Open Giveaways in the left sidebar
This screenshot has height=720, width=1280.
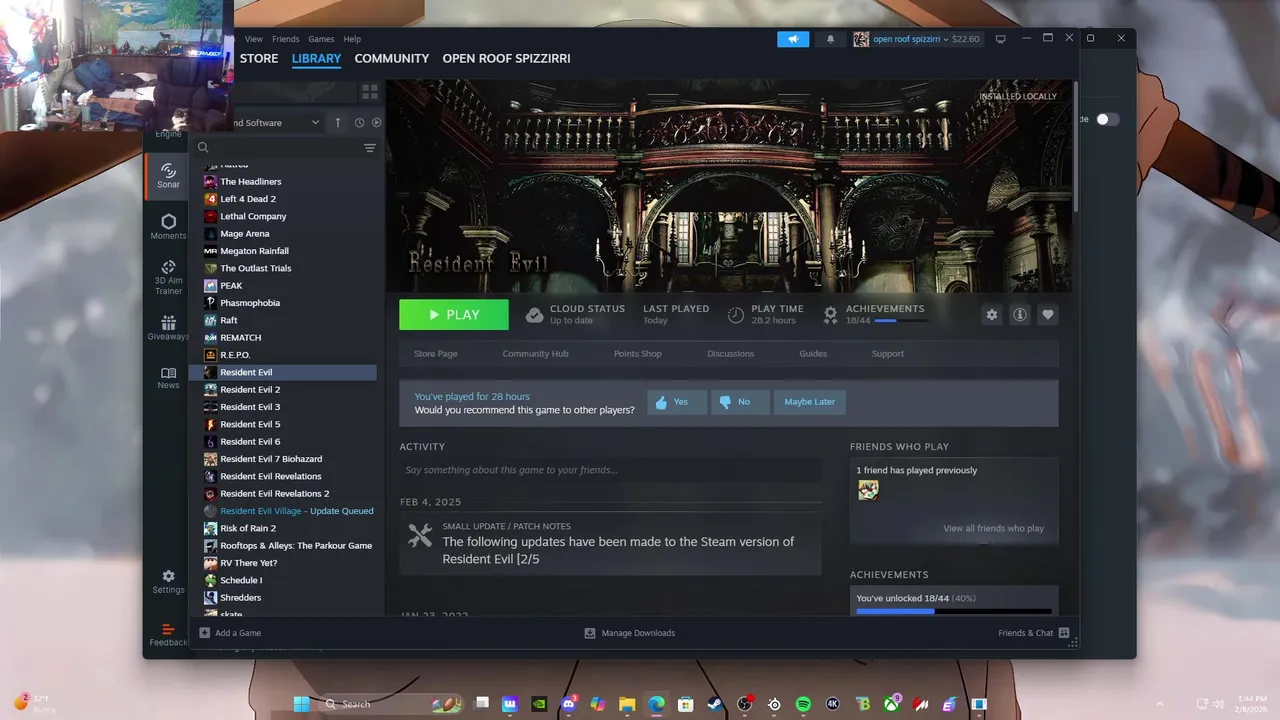click(x=168, y=328)
